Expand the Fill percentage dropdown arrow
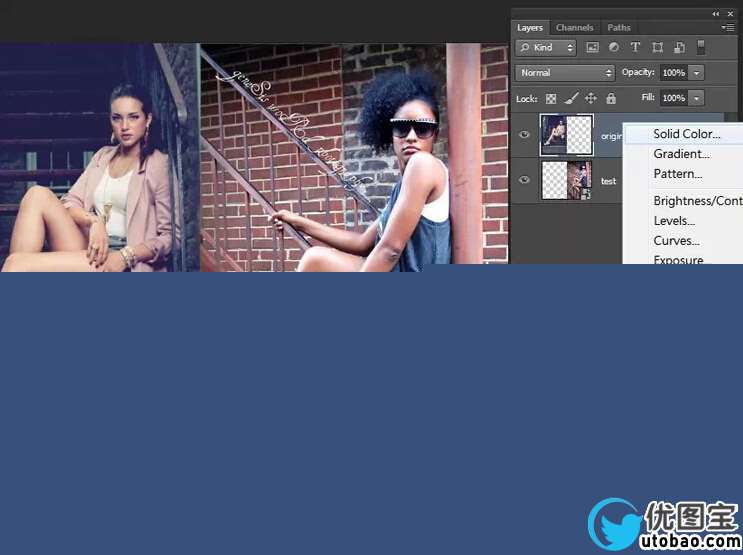Viewport: 743px width, 555px height. 696,98
